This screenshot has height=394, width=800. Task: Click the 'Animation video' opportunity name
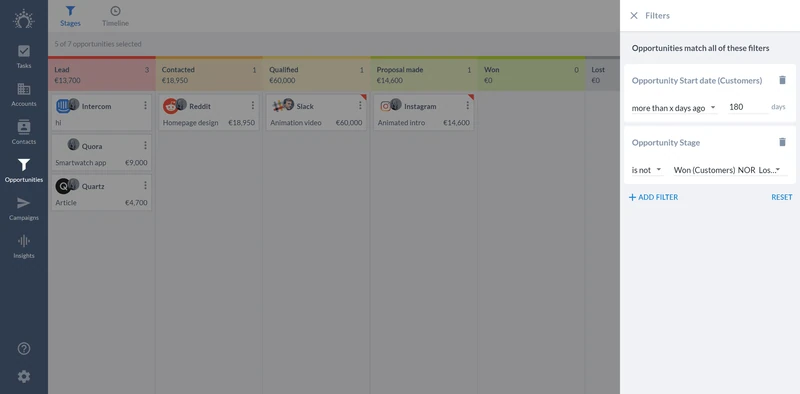point(296,122)
